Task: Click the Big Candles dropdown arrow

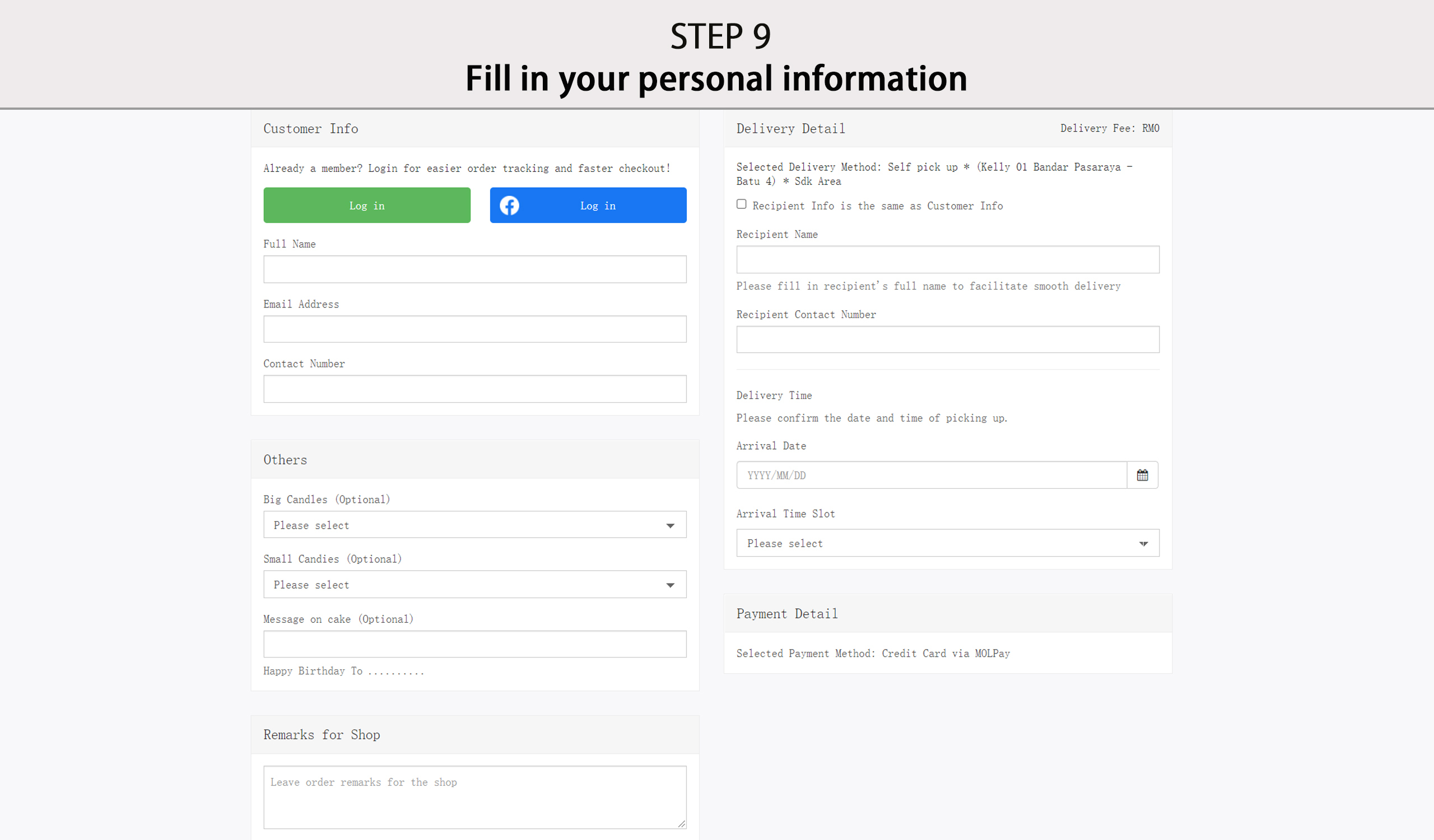Action: pos(671,525)
